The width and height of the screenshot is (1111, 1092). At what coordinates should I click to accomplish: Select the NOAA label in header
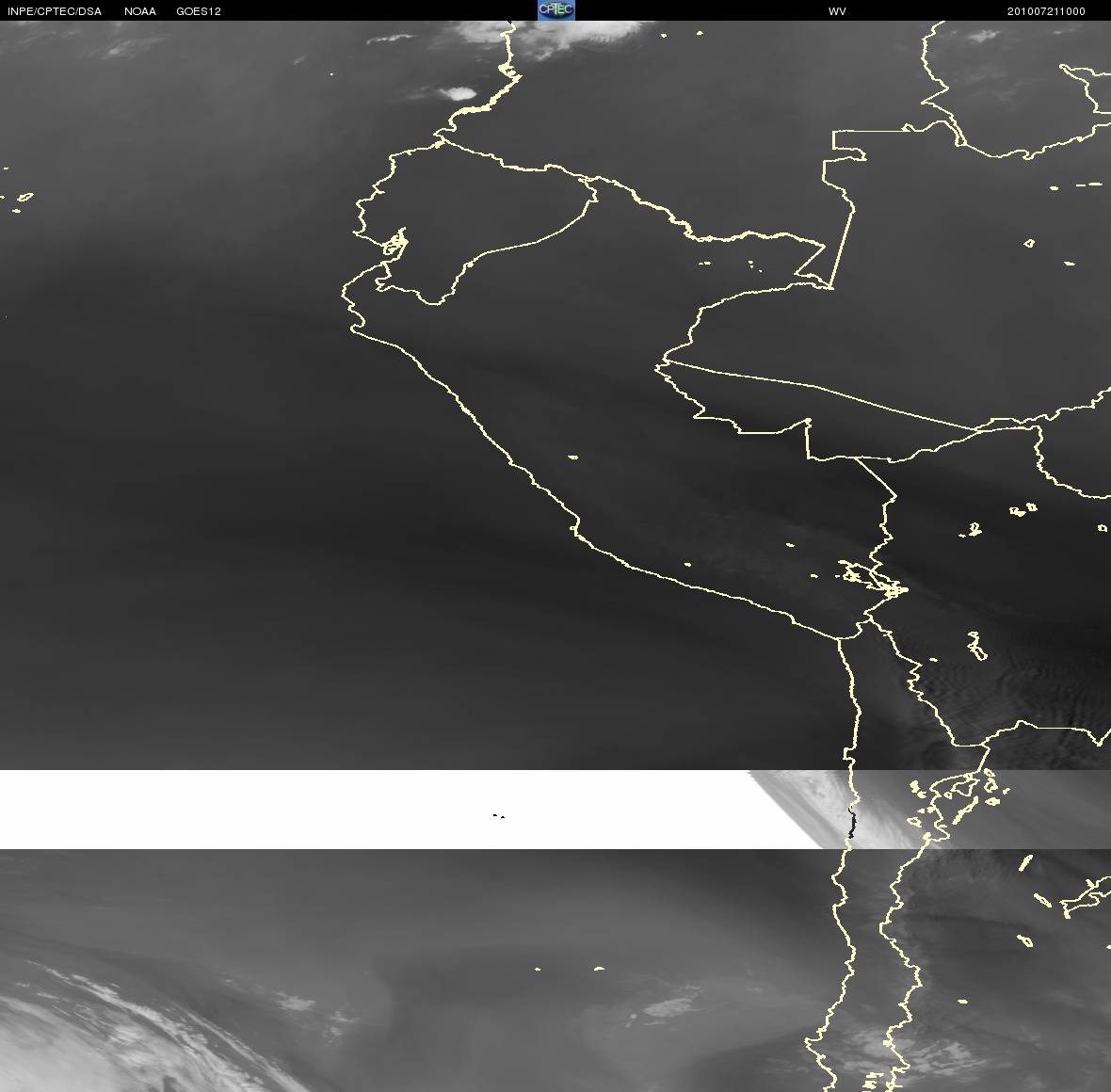[139, 11]
